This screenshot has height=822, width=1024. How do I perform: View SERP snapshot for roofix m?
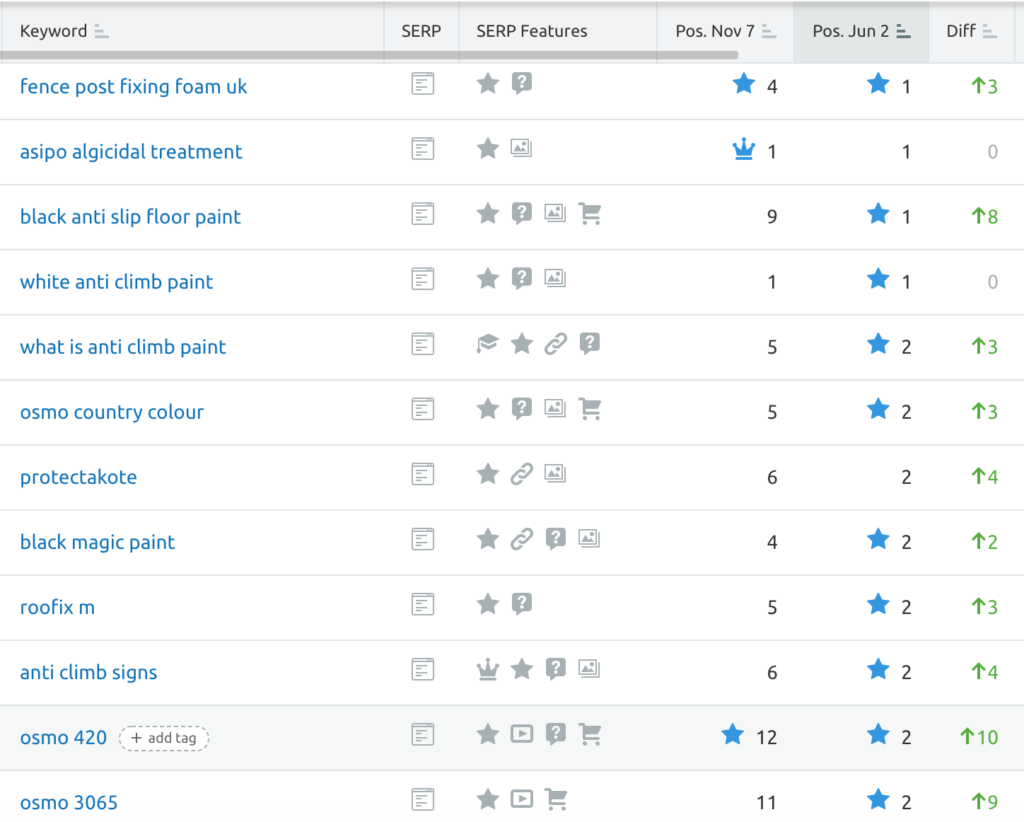tap(423, 605)
